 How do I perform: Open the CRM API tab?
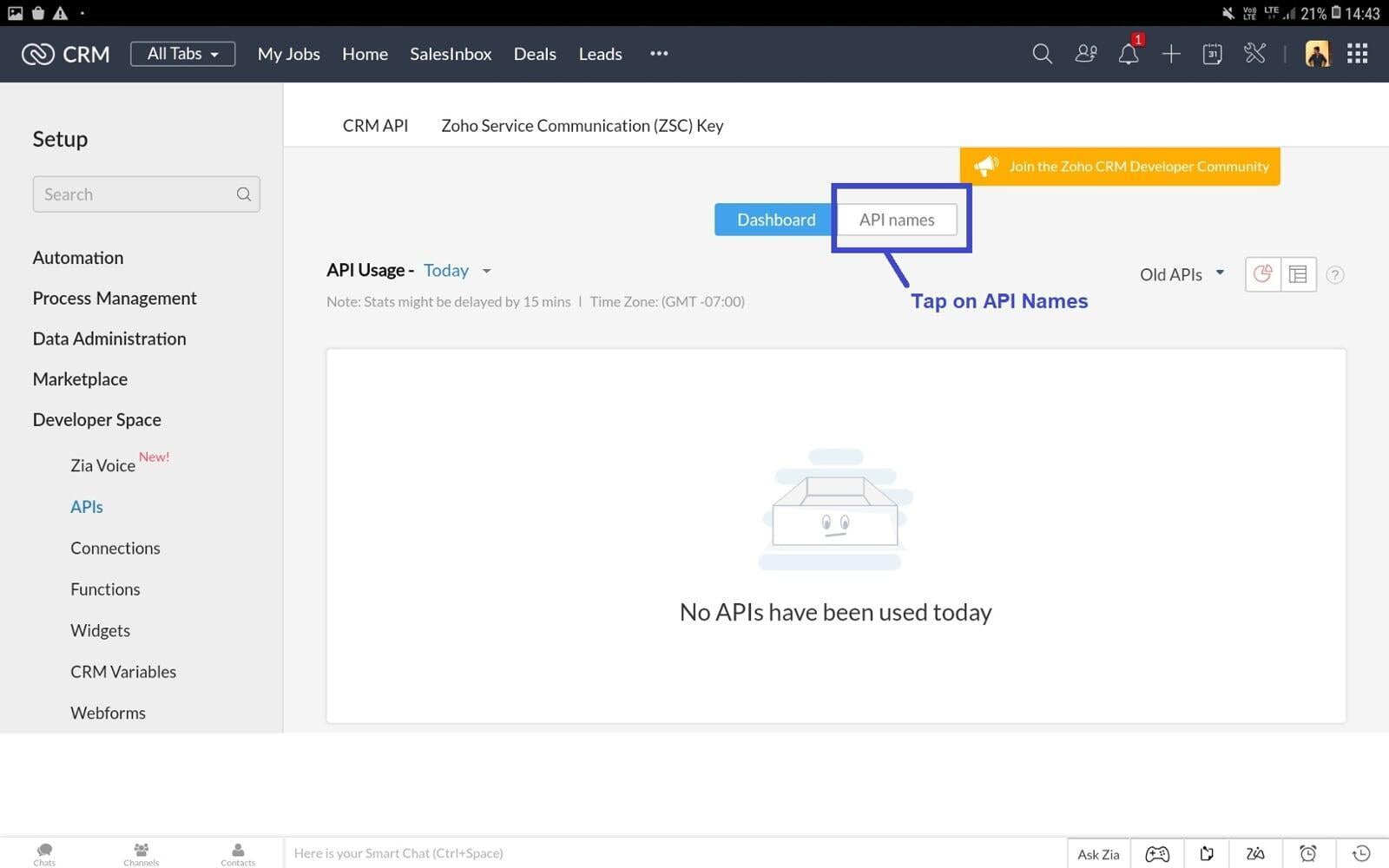coord(375,126)
